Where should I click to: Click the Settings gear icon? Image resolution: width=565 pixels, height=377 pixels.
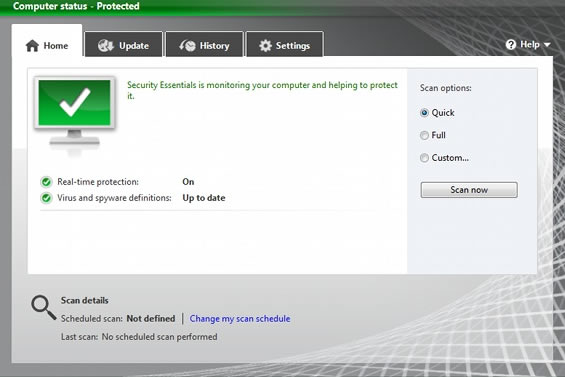coord(265,46)
